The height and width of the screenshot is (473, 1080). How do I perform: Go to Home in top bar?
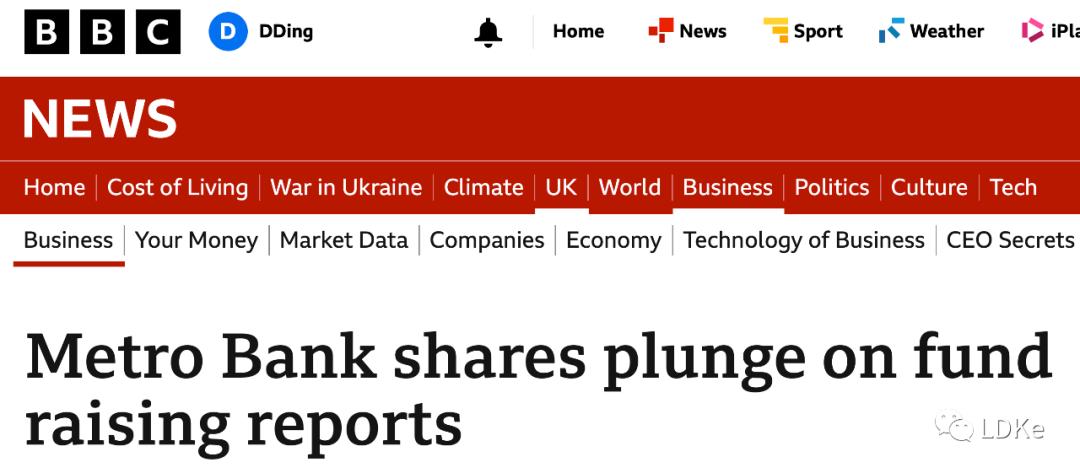tap(578, 31)
